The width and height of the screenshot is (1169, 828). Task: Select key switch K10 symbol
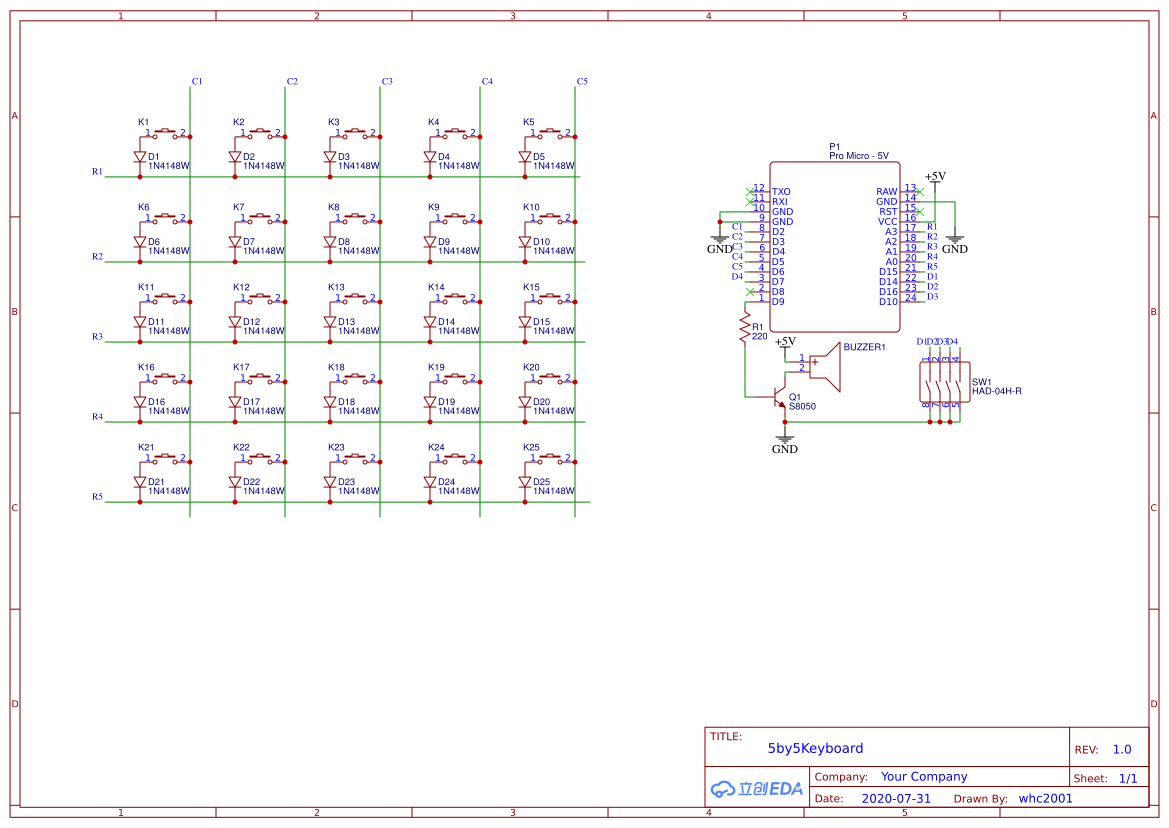(x=550, y=219)
